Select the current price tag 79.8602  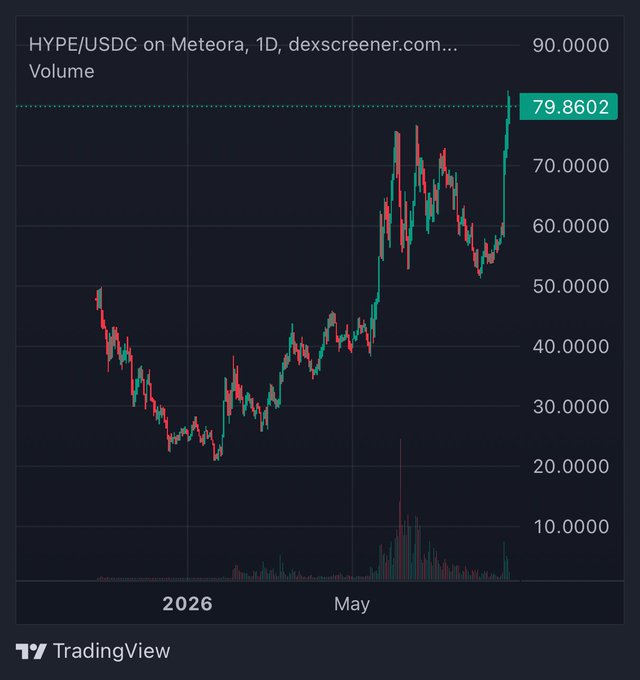pos(568,107)
